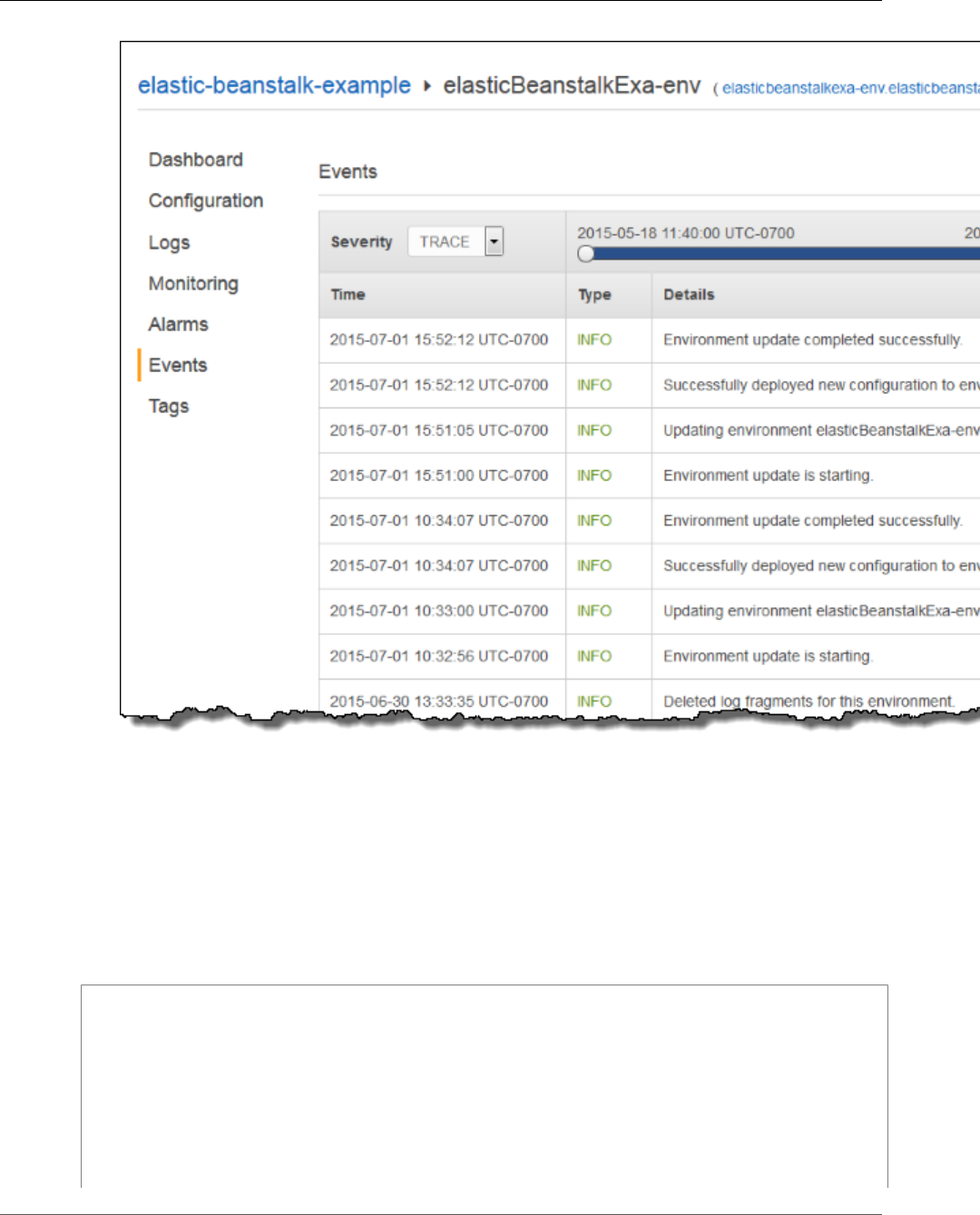Click 10:32:56 'Environment update is starting' detail
This screenshot has height=1215, width=980.
[x=769, y=656]
